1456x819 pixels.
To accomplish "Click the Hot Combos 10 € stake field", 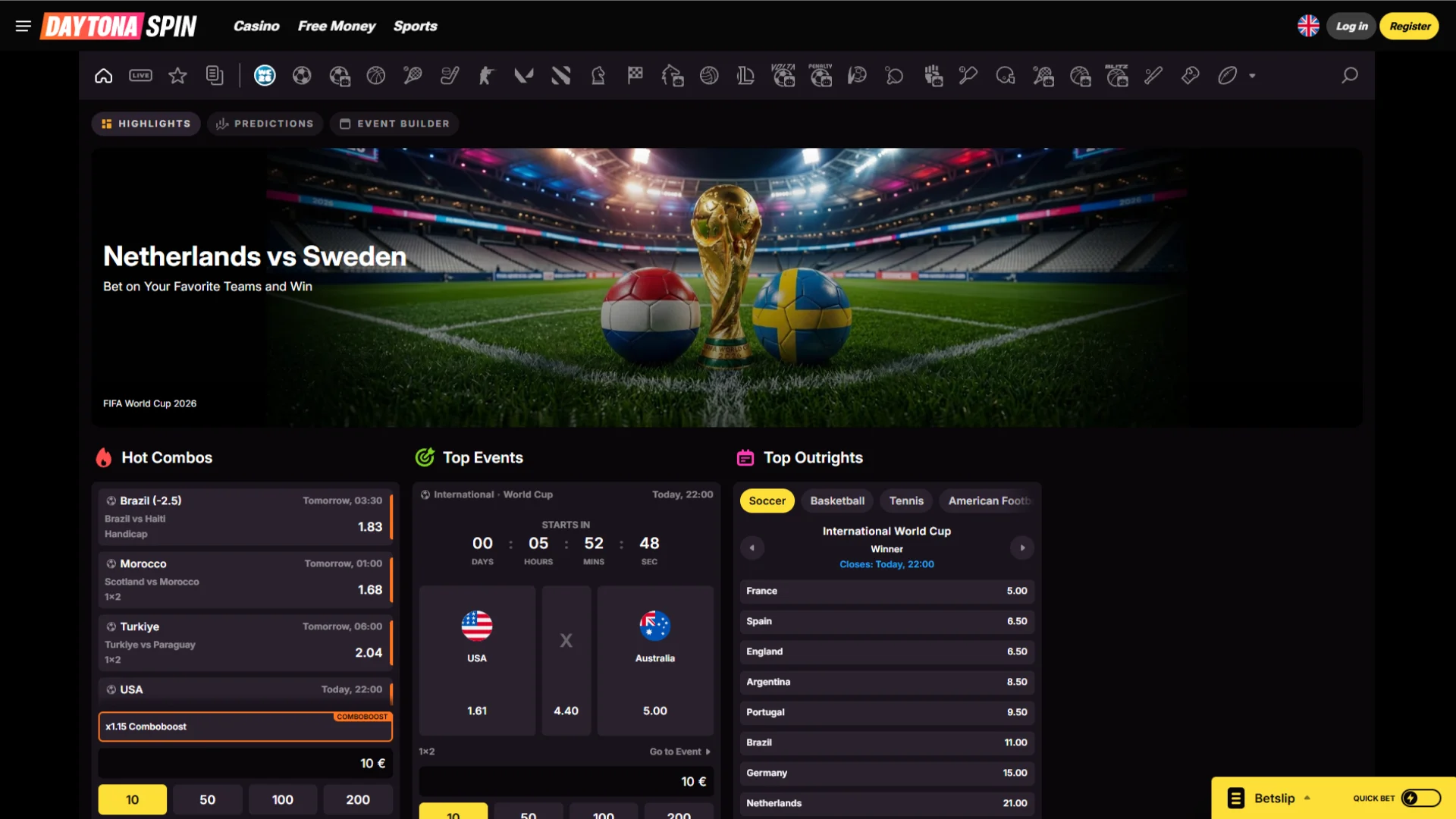I will (246, 764).
